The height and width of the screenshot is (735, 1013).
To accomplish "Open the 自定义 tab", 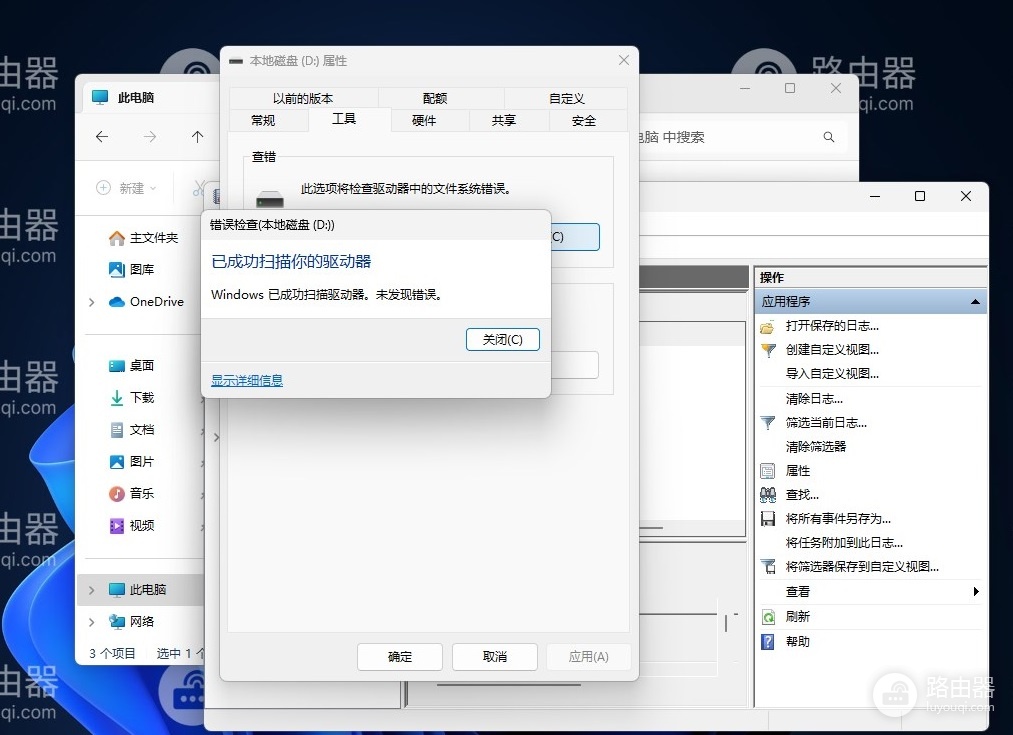I will pos(567,98).
